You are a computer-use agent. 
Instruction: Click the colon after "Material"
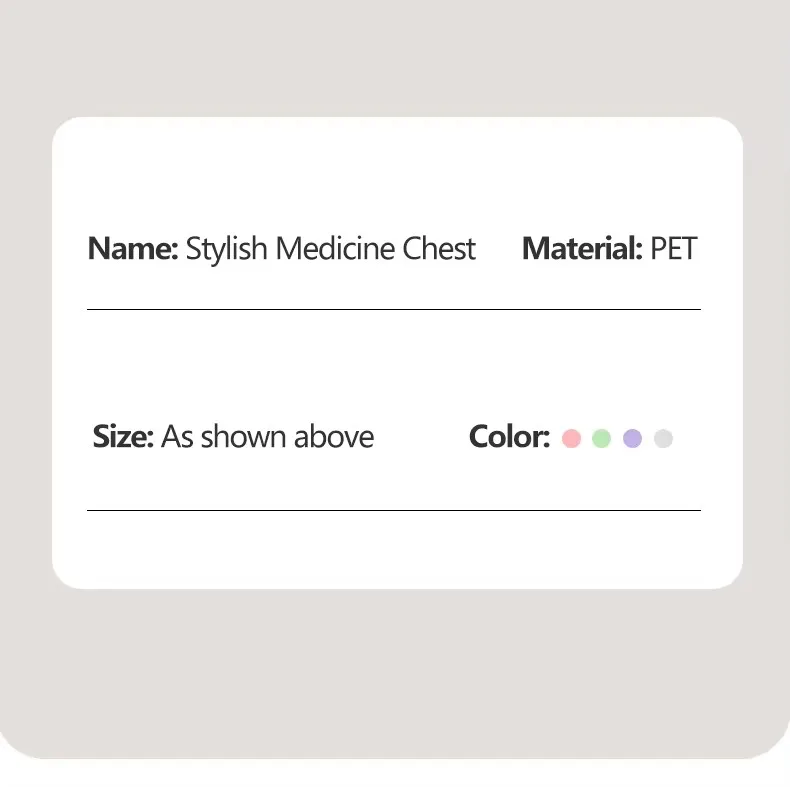638,251
